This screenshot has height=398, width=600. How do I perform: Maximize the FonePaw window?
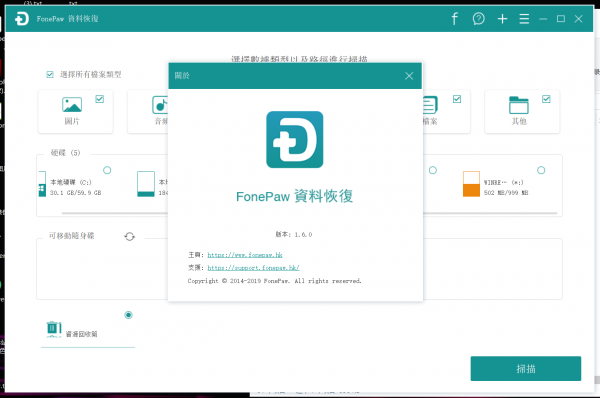tap(561, 19)
